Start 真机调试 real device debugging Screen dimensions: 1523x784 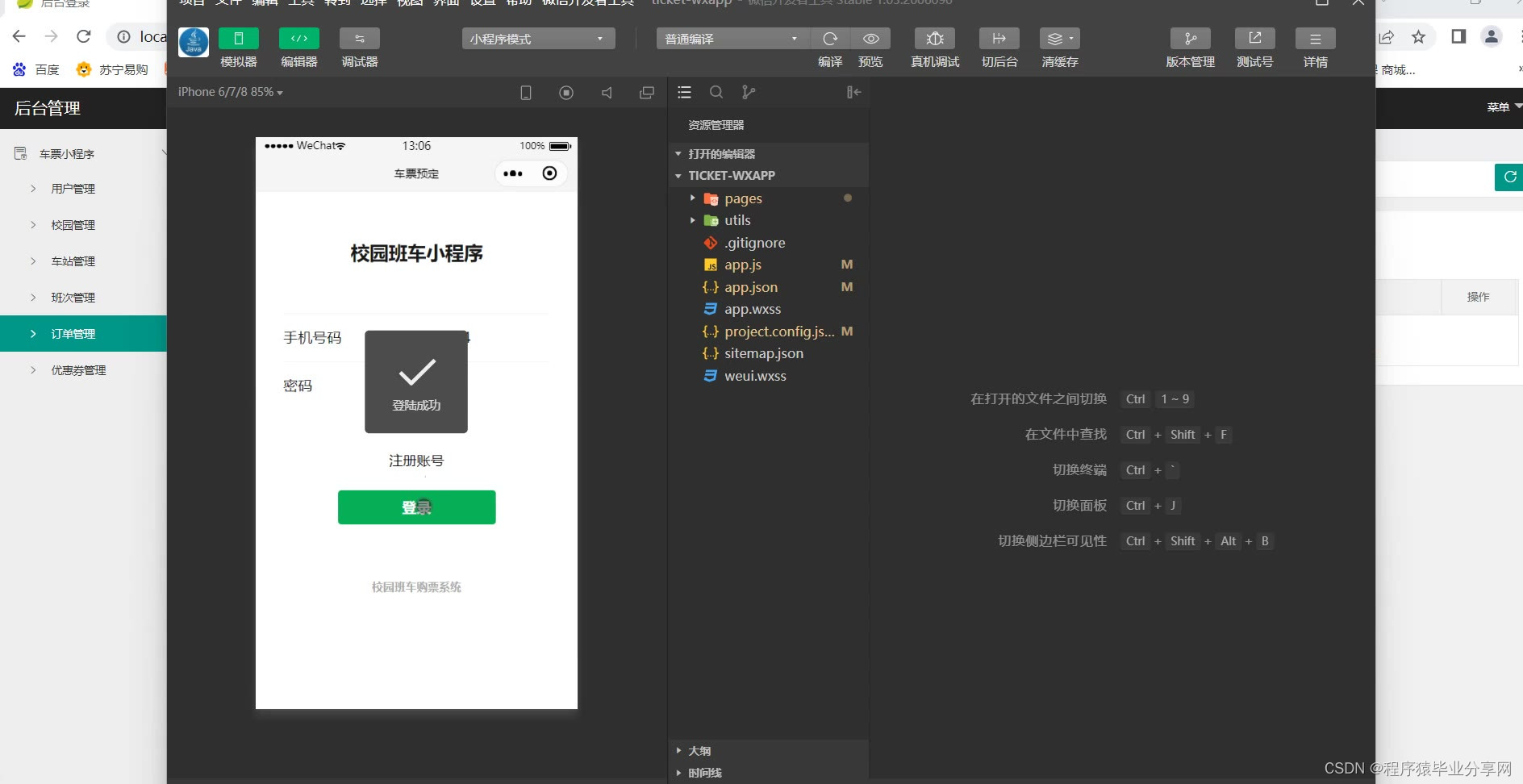click(935, 39)
